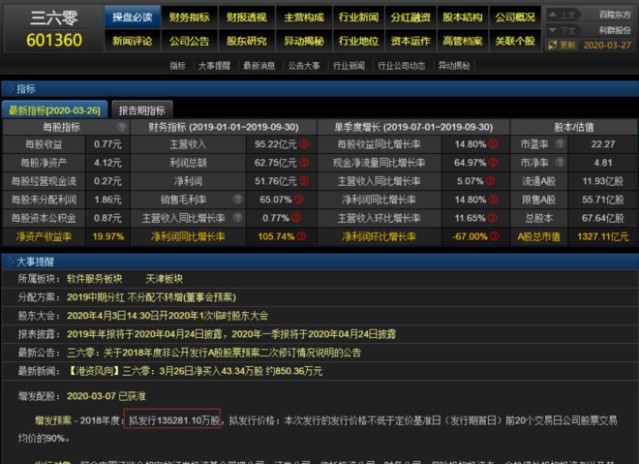639x464 pixels.
Task: Click the red circle icon beside 主营收入 95.22亿元
Action: point(304,144)
